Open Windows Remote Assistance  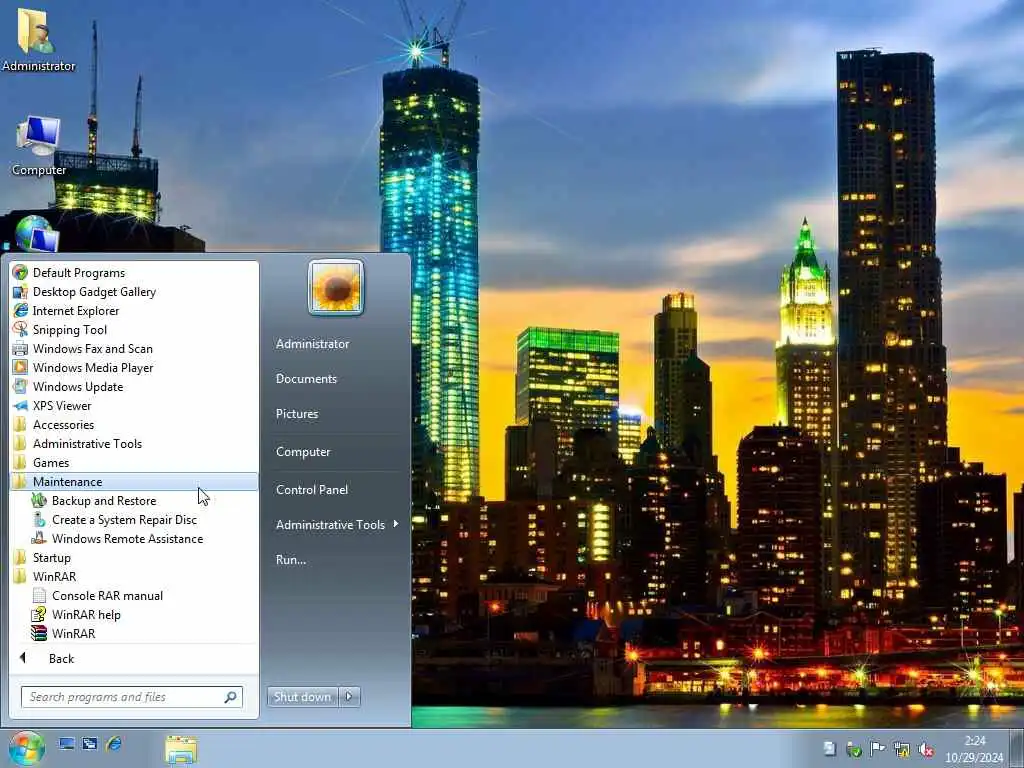(127, 539)
